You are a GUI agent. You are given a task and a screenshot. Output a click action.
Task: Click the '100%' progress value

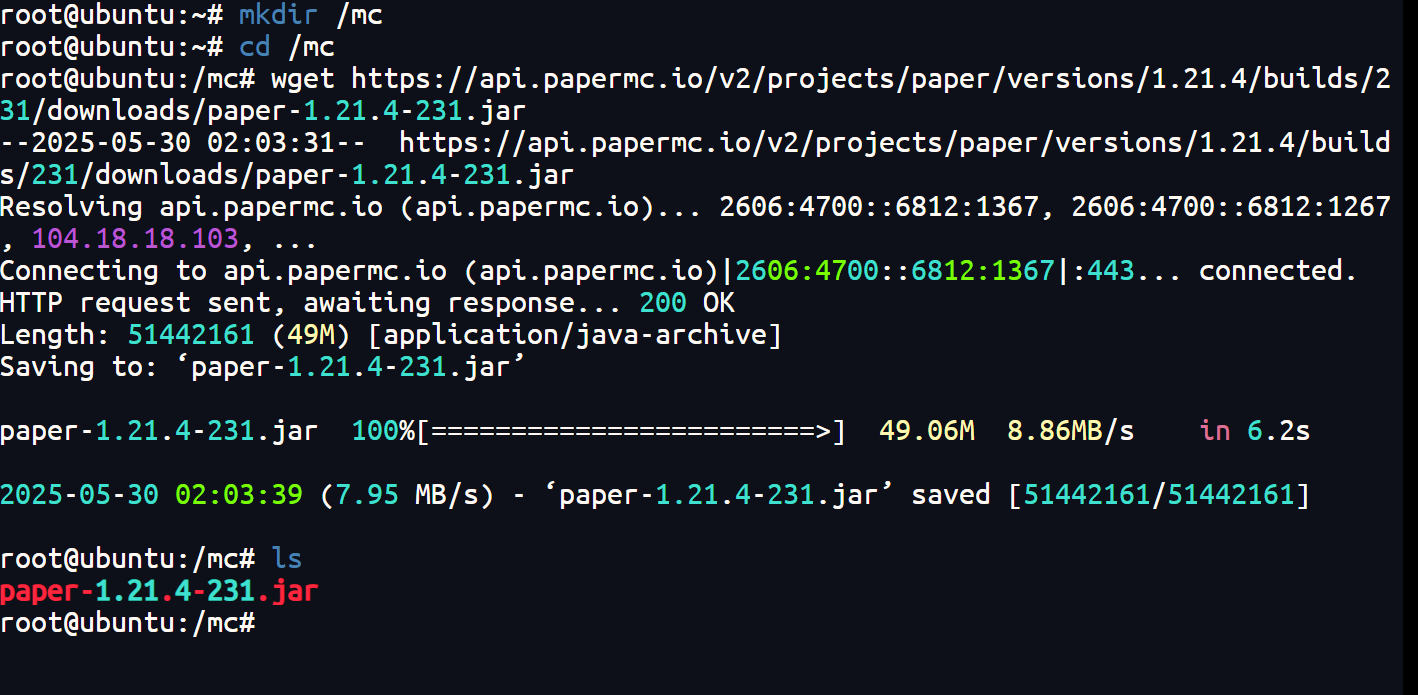click(x=383, y=431)
